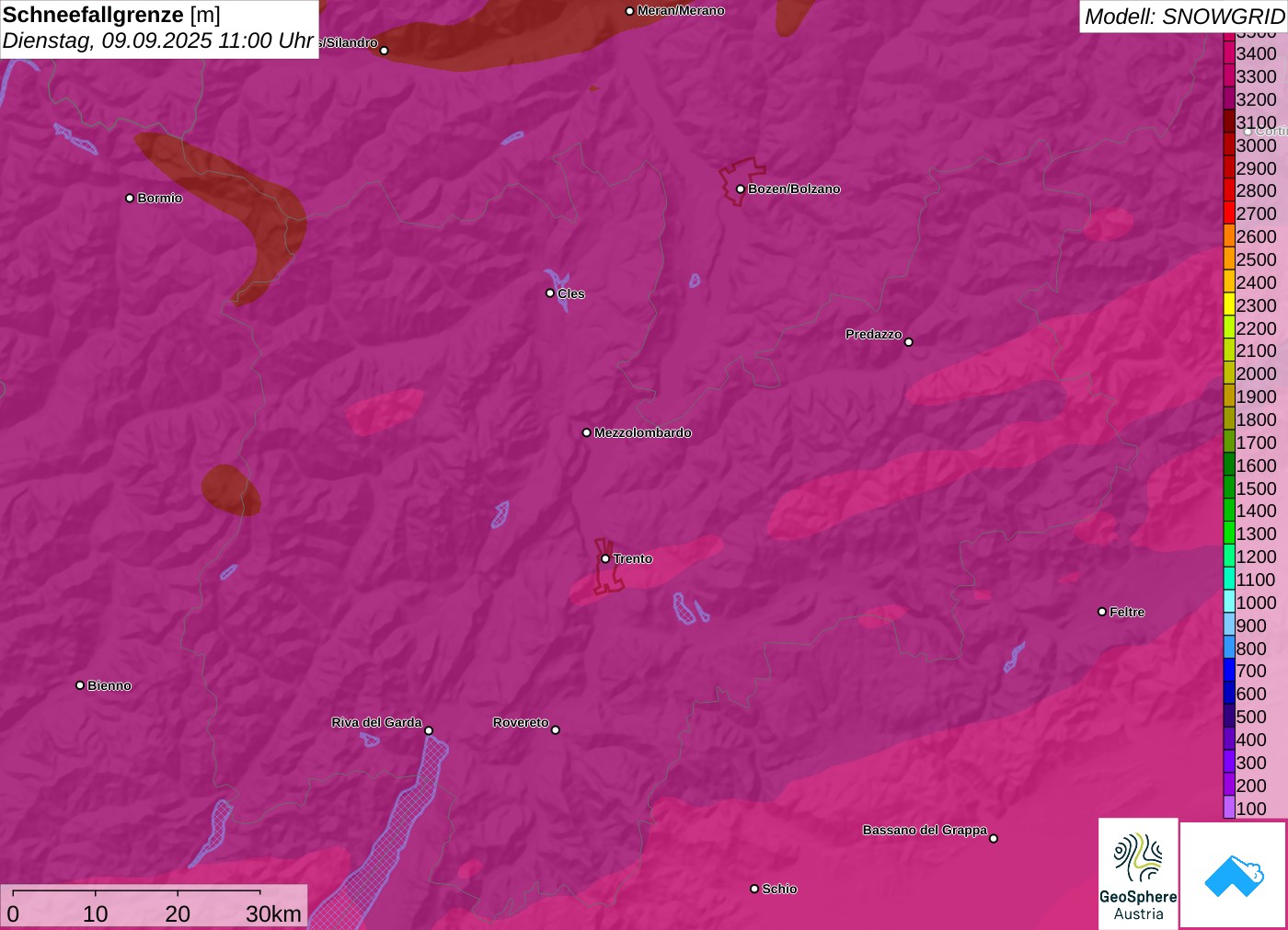Click the 2000 legend value
The image size is (1288, 930).
point(1256,373)
